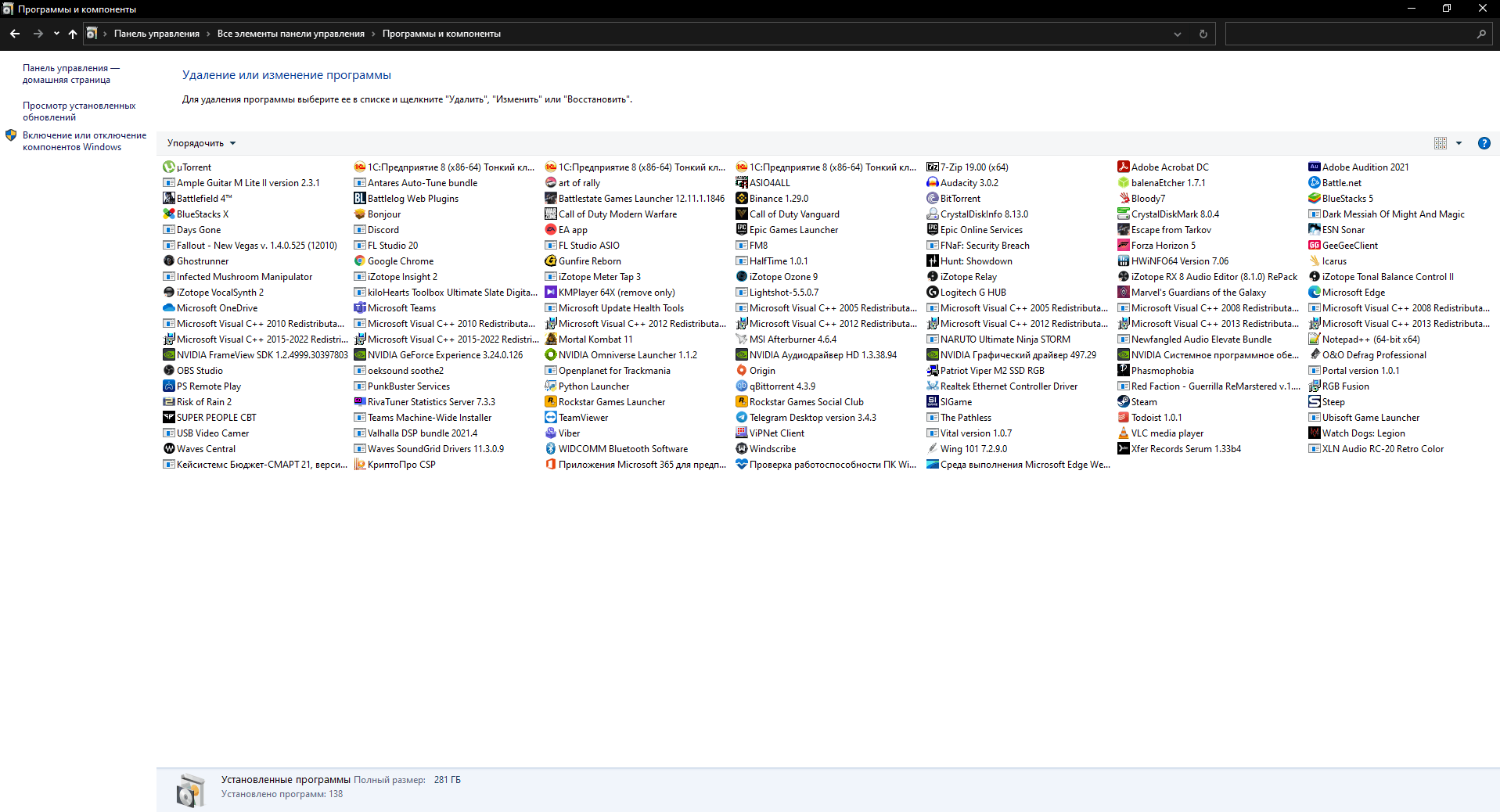Viewport: 1500px width, 812px height.
Task: Refresh the programs list
Action: click(x=1203, y=34)
